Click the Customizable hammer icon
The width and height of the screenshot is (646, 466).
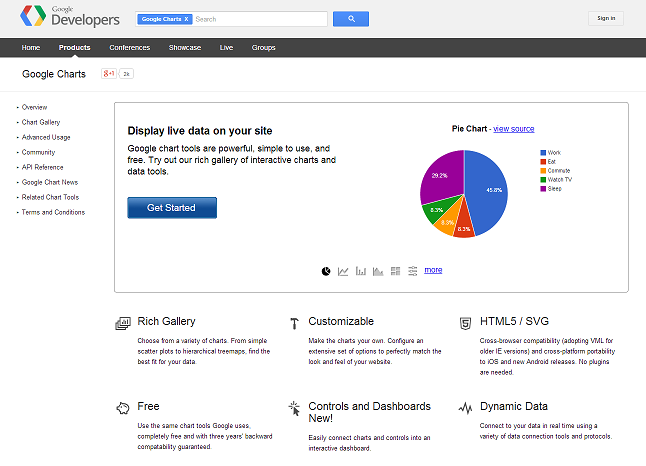click(x=294, y=323)
